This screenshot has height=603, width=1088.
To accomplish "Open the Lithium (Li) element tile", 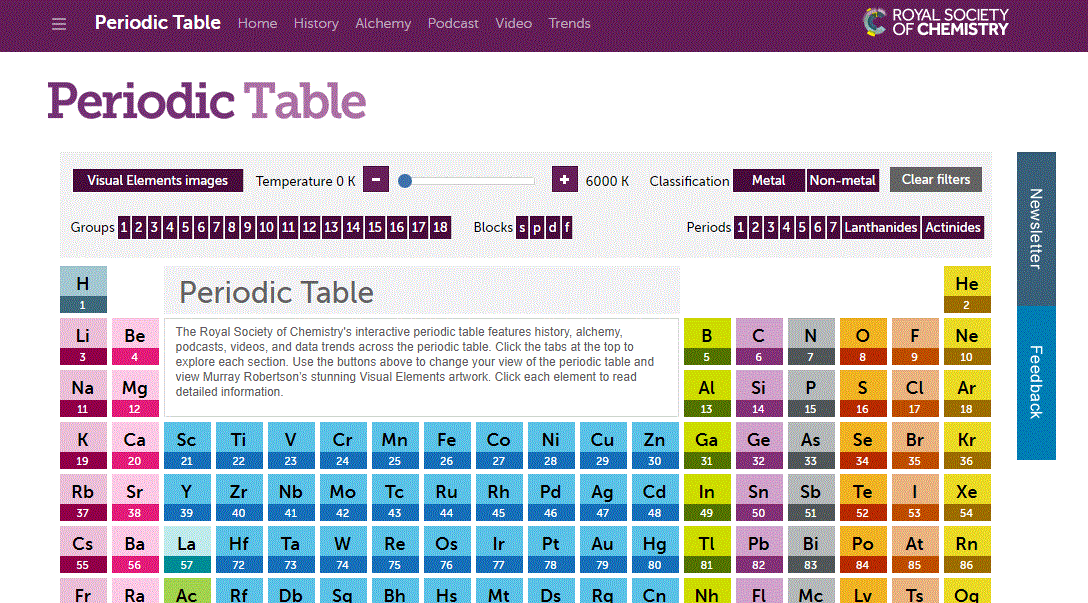I will pyautogui.click(x=83, y=341).
